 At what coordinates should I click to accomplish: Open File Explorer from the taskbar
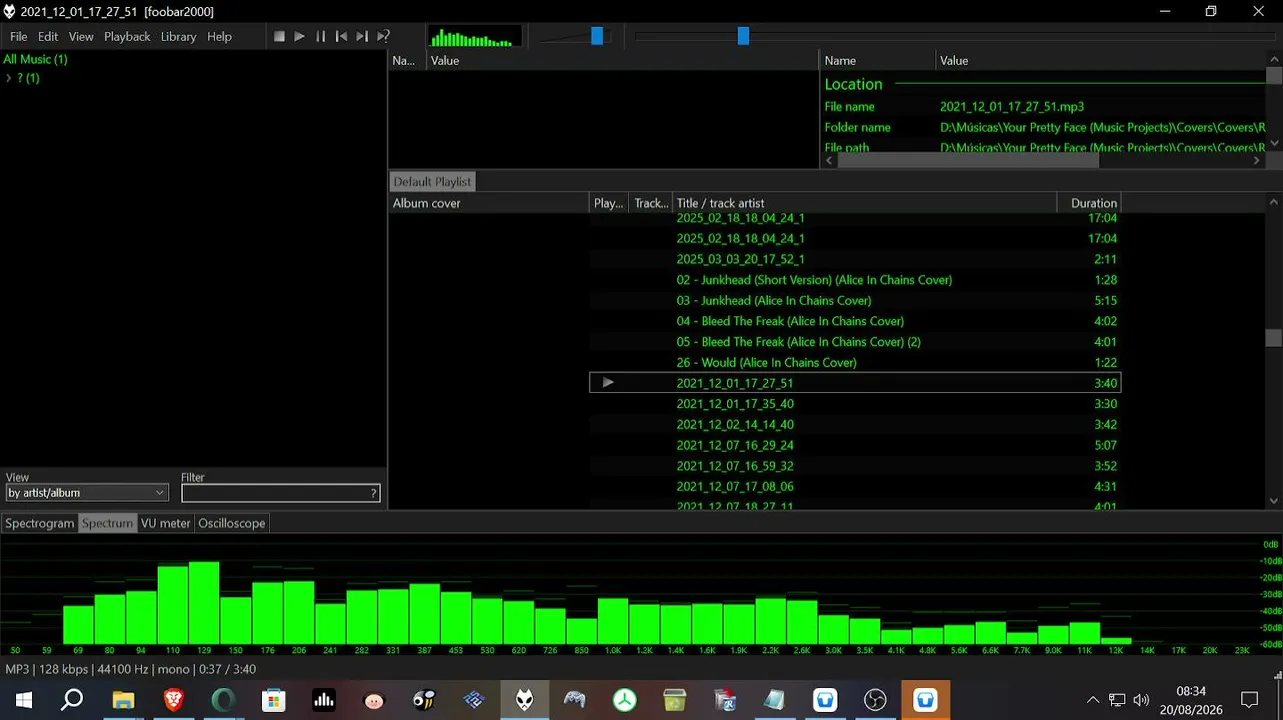point(123,700)
